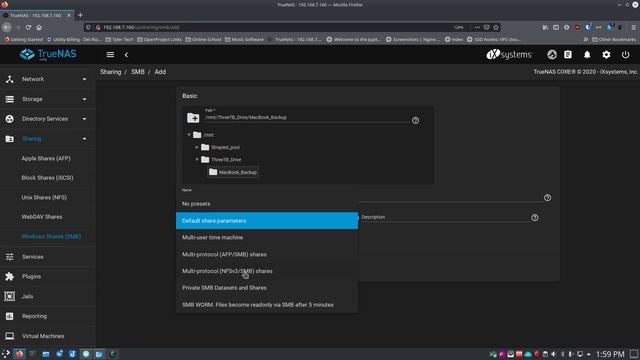Open the Getting Started bookmark

(23, 40)
